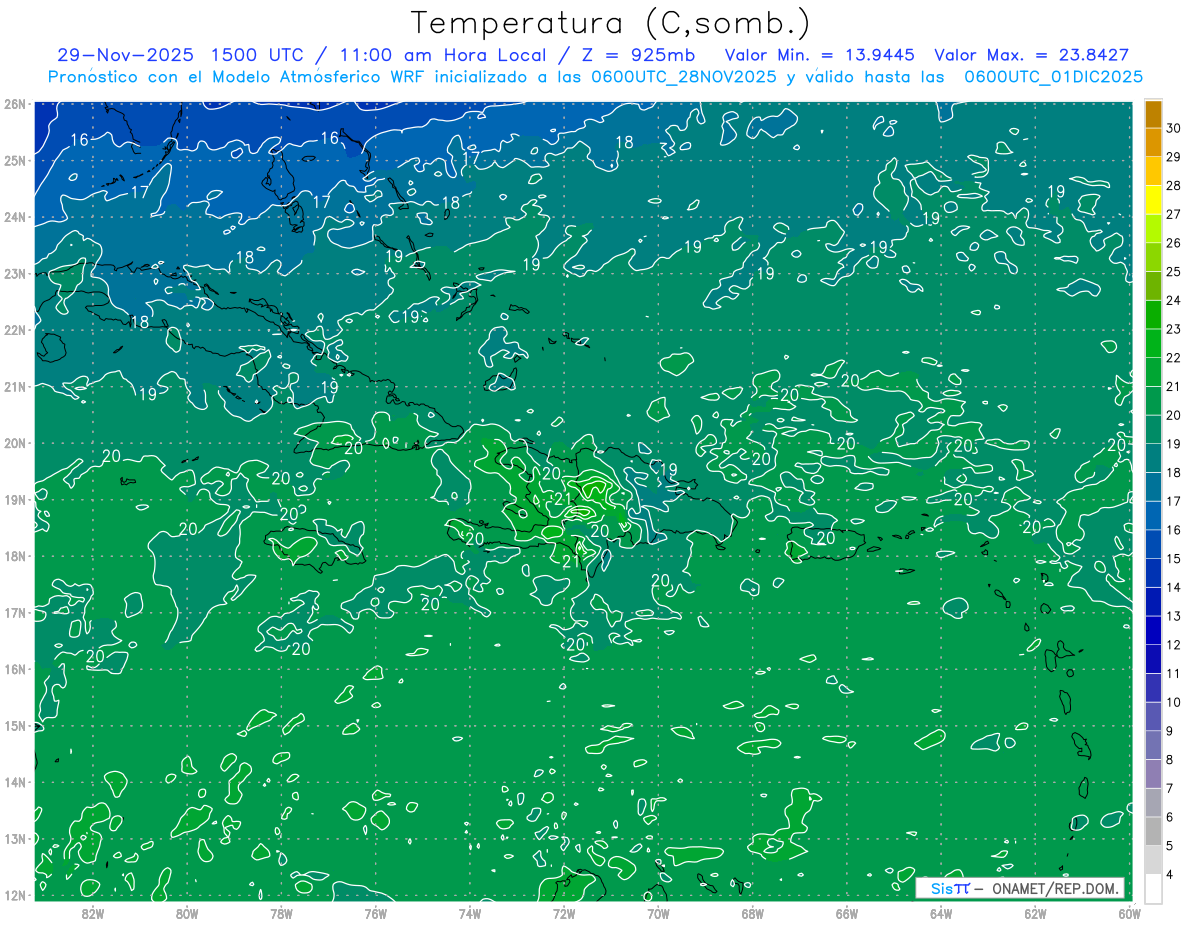The image size is (1200, 927).
Task: Click the "11" label on the color scale
Action: pos(1173,674)
